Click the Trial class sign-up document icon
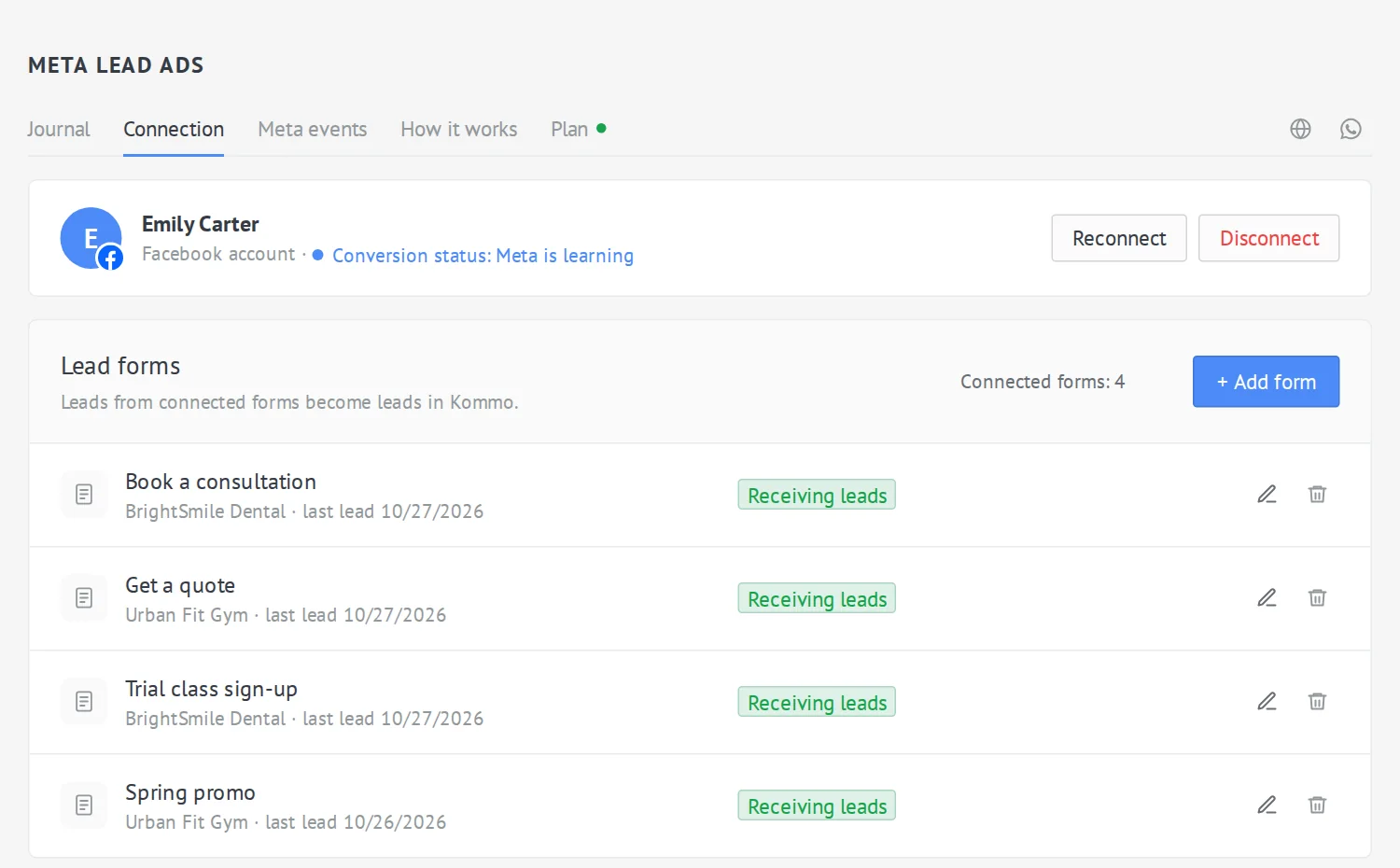 pos(84,702)
